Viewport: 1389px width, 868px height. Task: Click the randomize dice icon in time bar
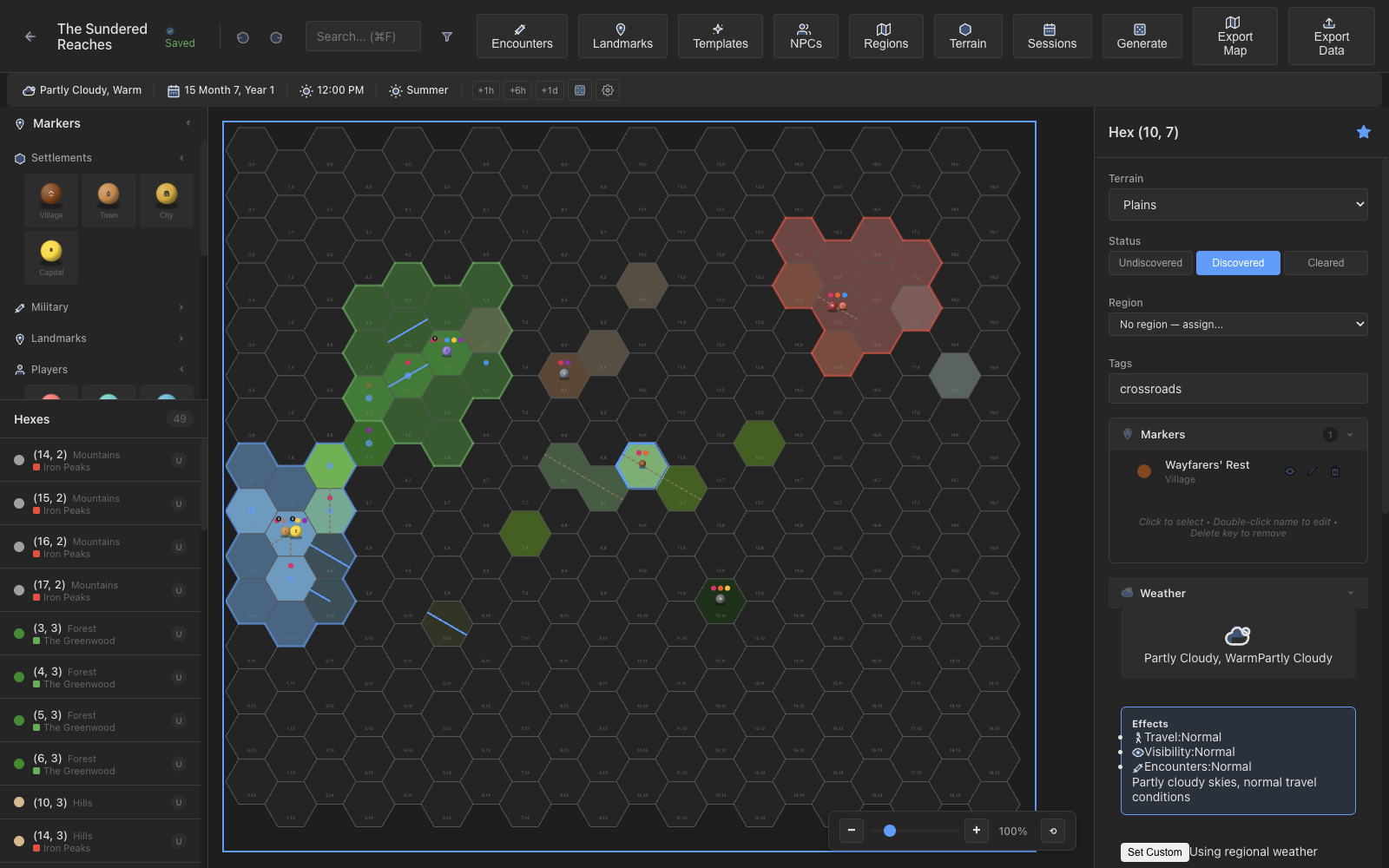coord(580,90)
